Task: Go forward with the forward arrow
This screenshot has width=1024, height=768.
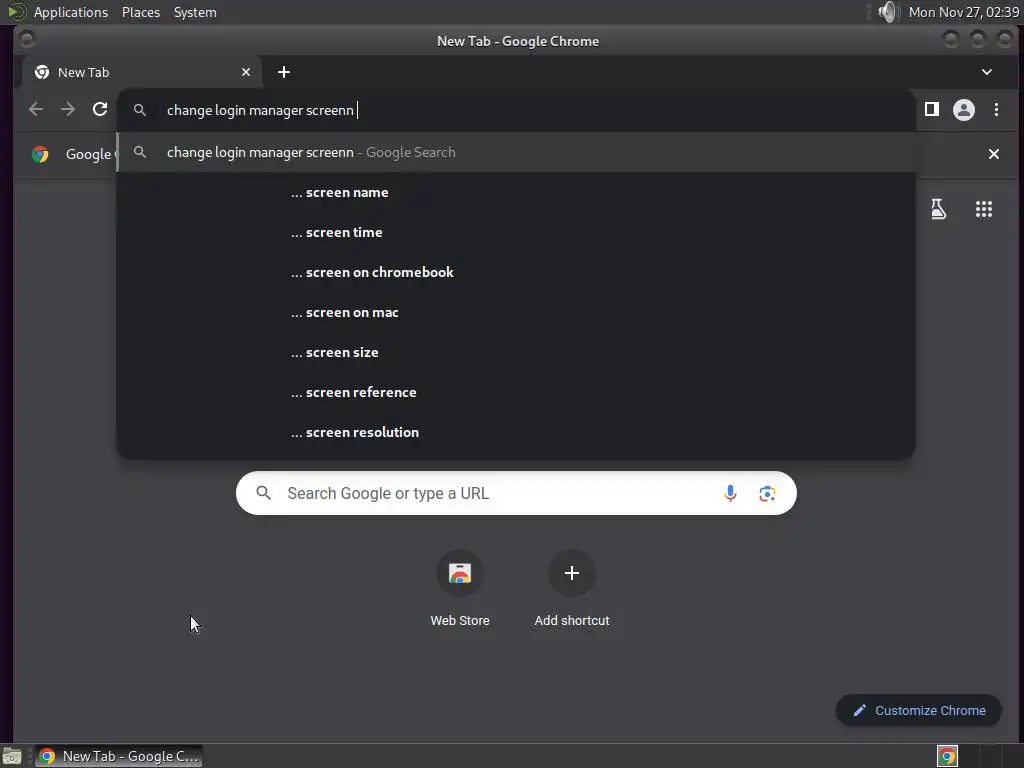Action: (x=68, y=109)
